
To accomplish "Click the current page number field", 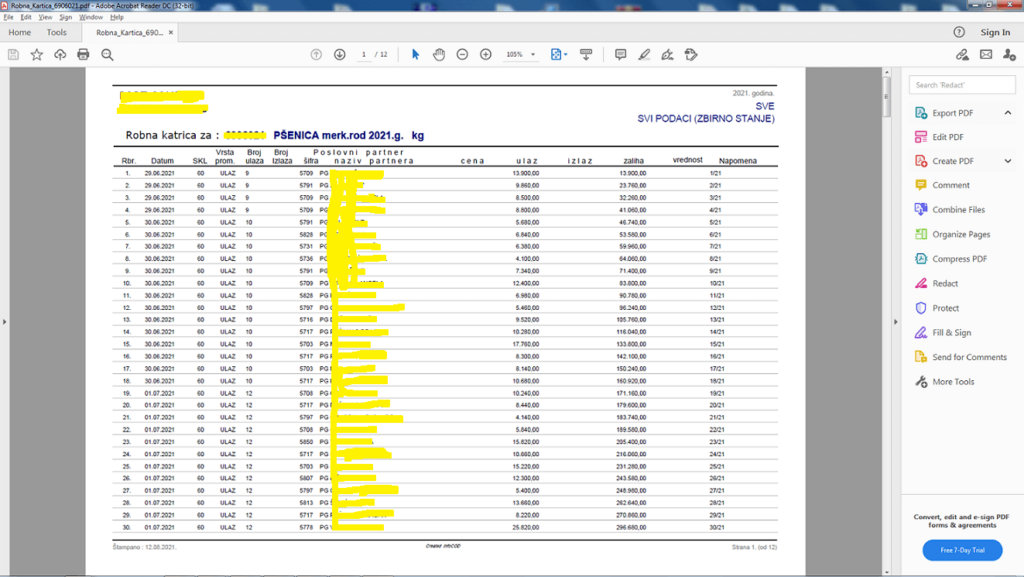I will 364,55.
